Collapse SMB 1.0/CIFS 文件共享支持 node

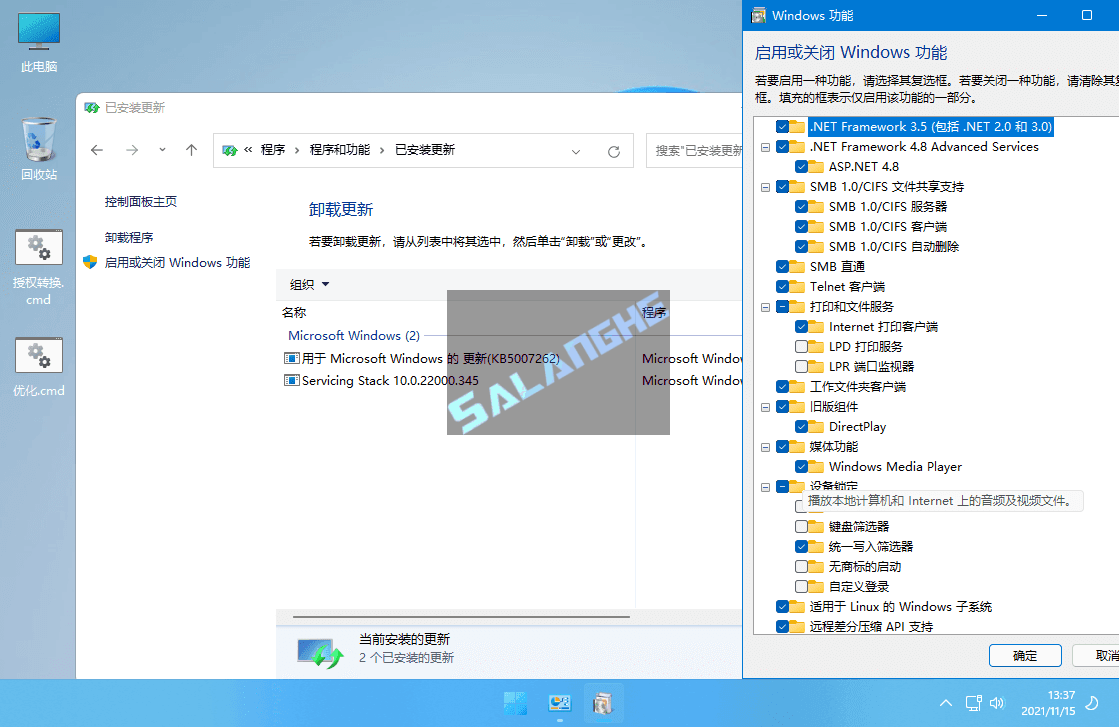pyautogui.click(x=765, y=187)
